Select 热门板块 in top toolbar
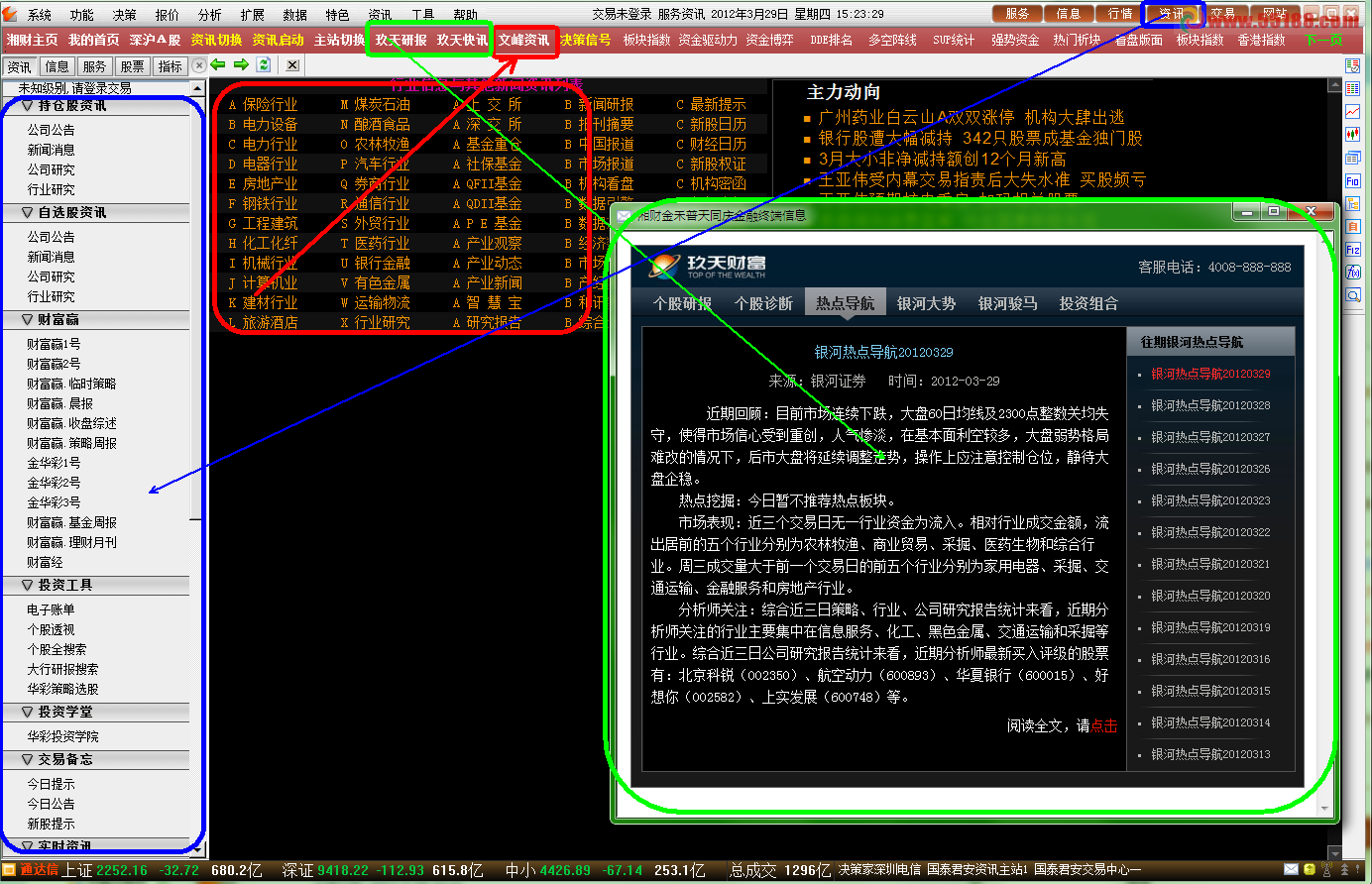Viewport: 1372px width, 884px height. click(x=1077, y=40)
